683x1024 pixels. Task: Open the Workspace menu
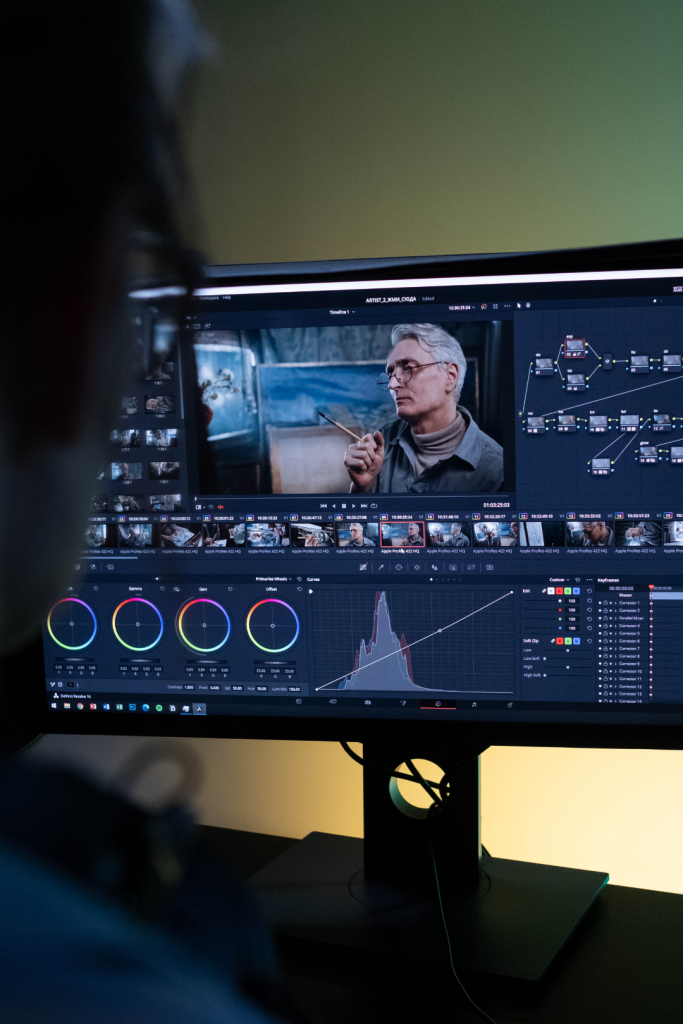(x=209, y=297)
